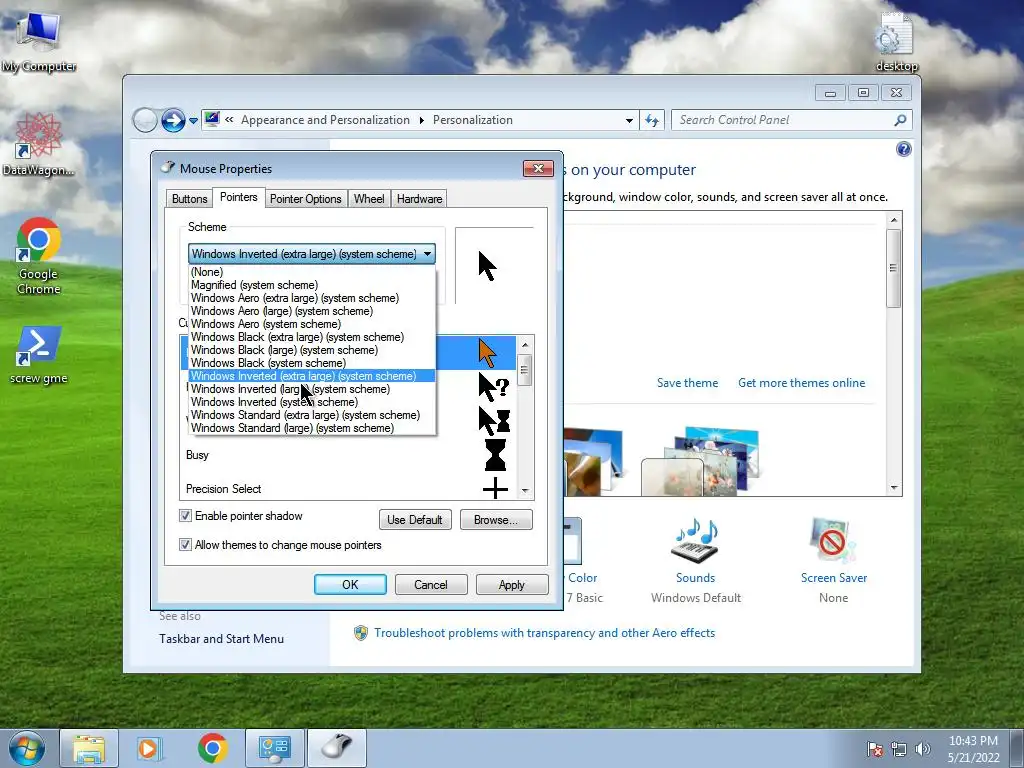1024x768 pixels.
Task: Switch to the Buttons tab
Action: 189,199
